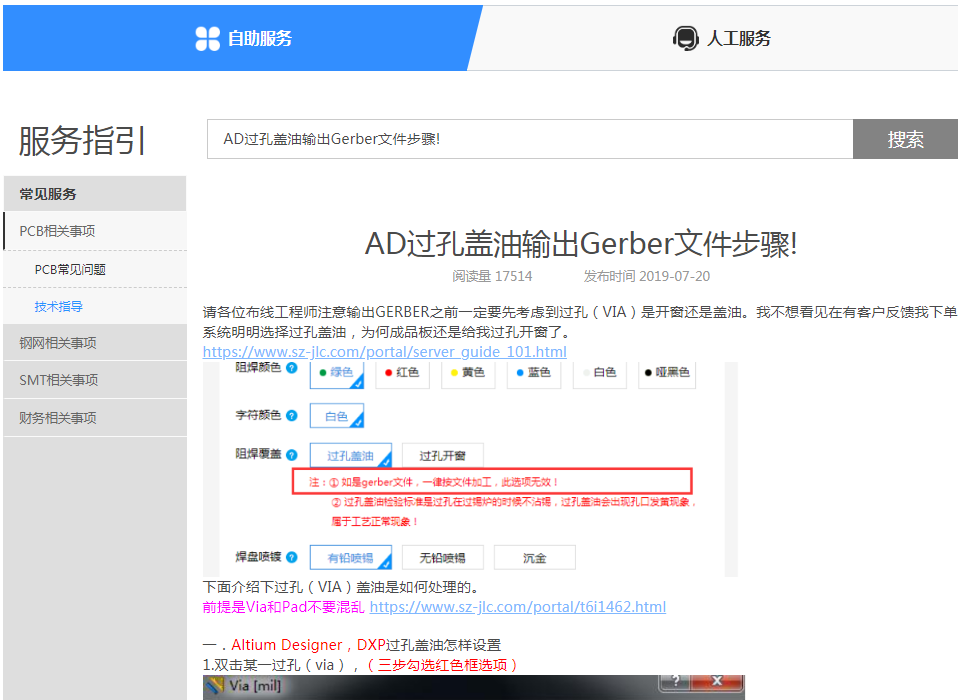
Task: Click the question mark in Via dialog
Action: point(677,682)
